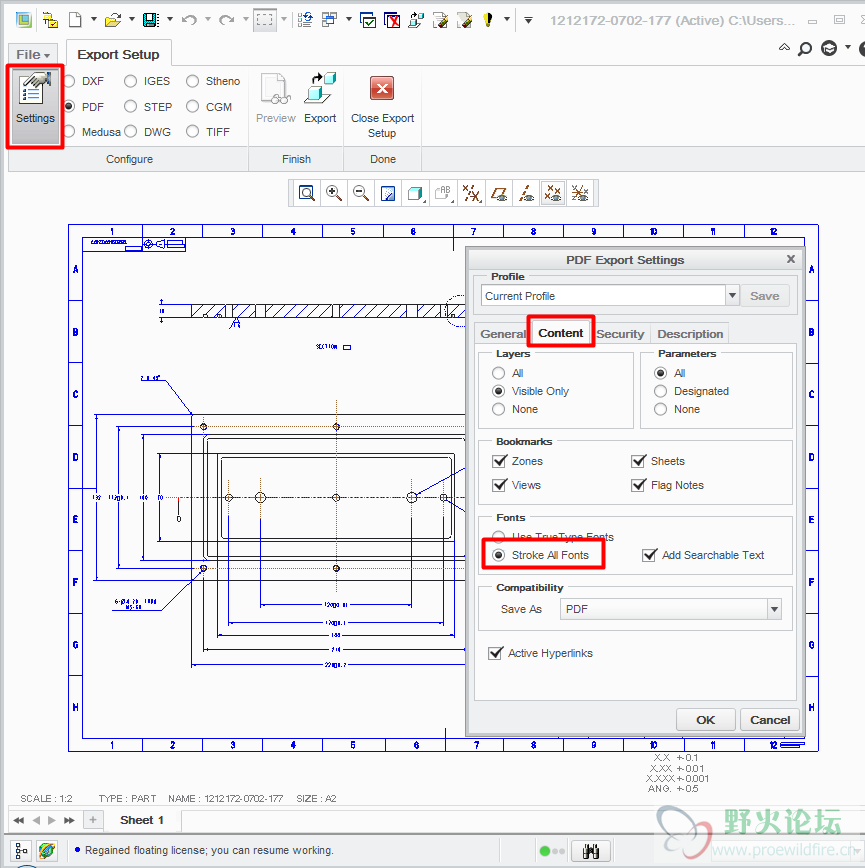
Task: Click the Zoom In magnifier icon
Action: 334,193
